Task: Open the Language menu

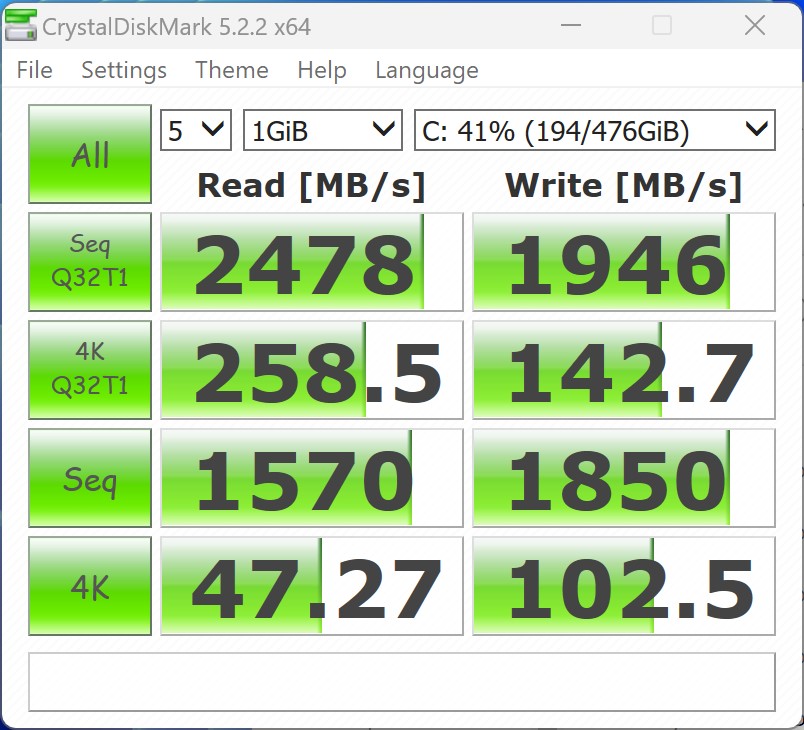Action: coord(426,70)
